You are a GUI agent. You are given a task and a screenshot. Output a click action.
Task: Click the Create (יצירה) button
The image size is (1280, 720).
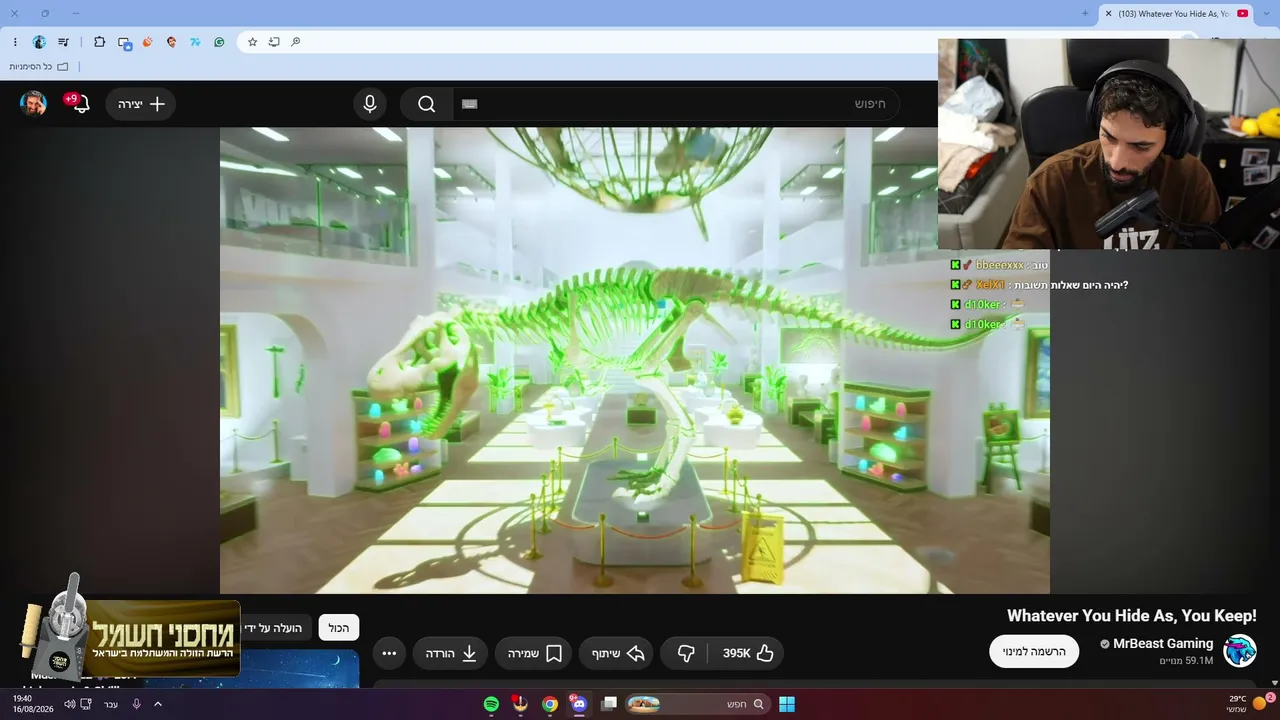point(141,104)
